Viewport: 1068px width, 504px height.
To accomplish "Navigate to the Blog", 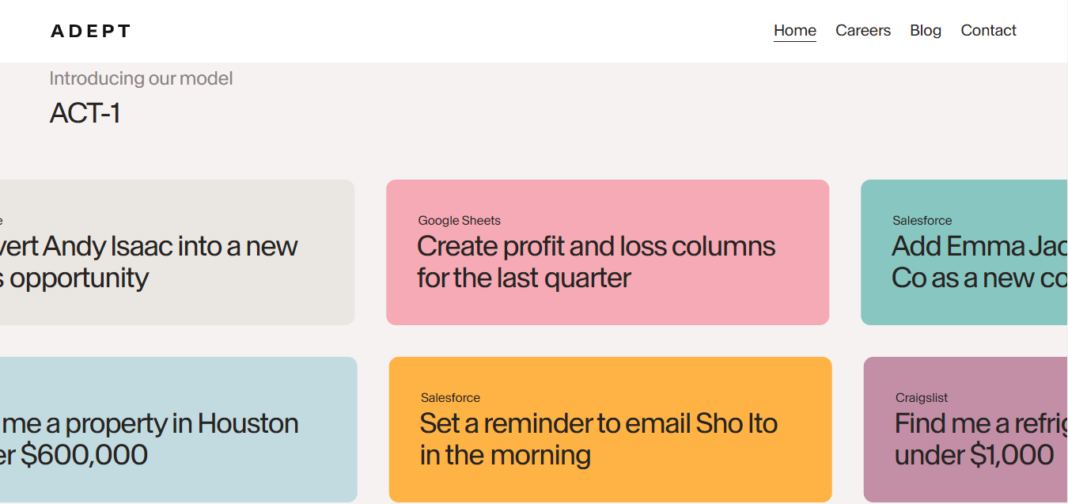I will pos(925,30).
